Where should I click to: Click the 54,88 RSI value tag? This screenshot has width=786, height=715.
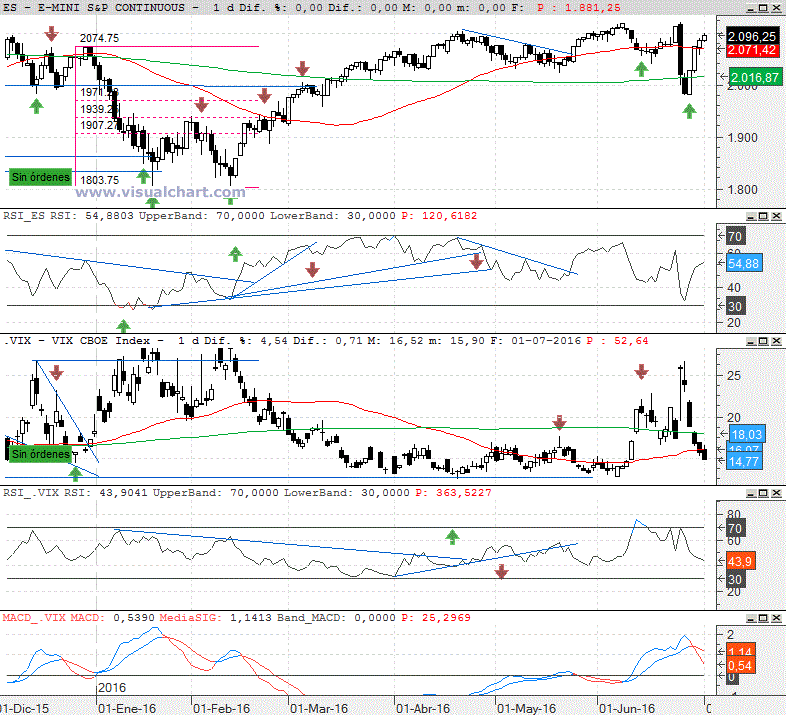point(744,263)
